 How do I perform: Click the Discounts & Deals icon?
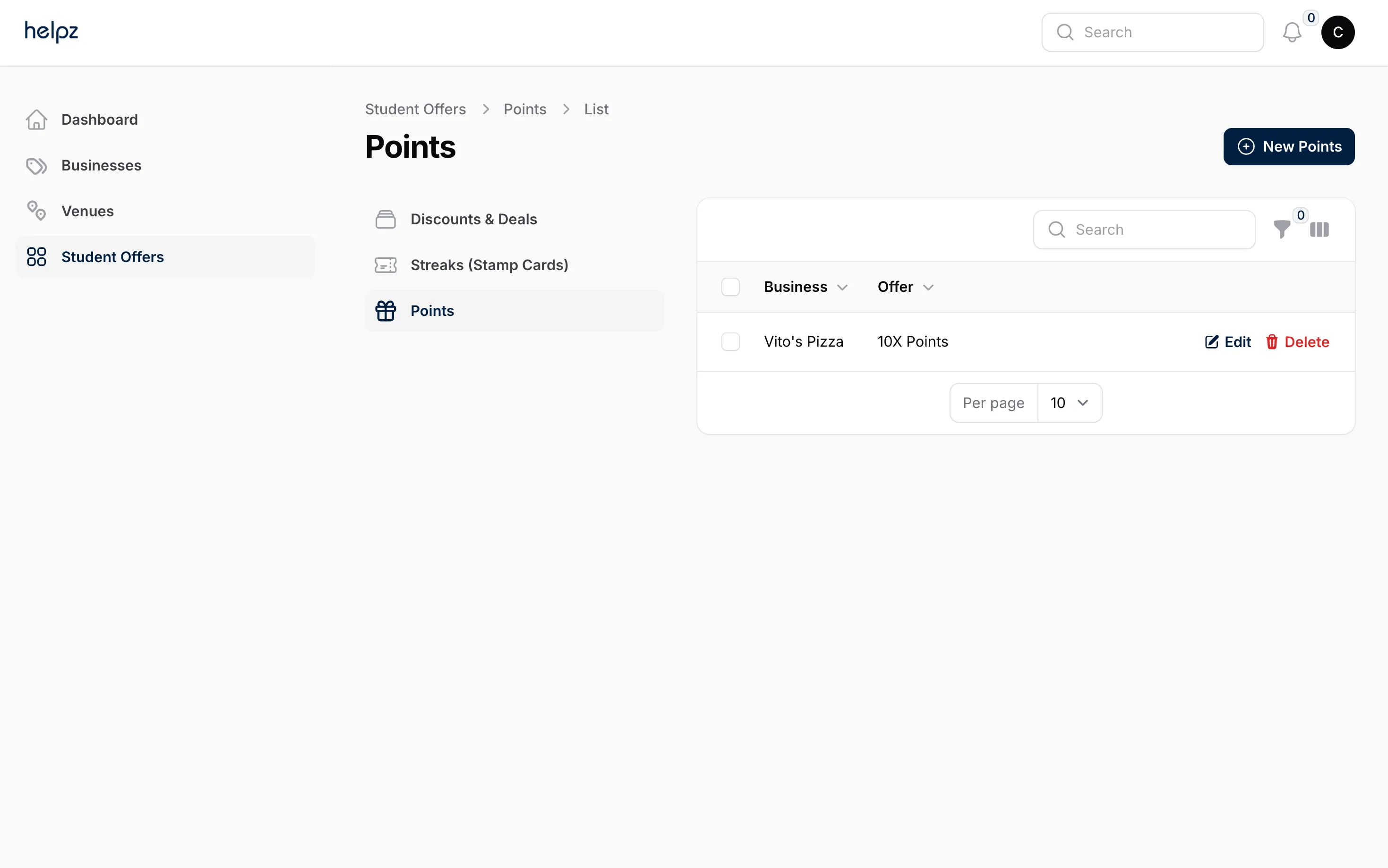coord(386,219)
